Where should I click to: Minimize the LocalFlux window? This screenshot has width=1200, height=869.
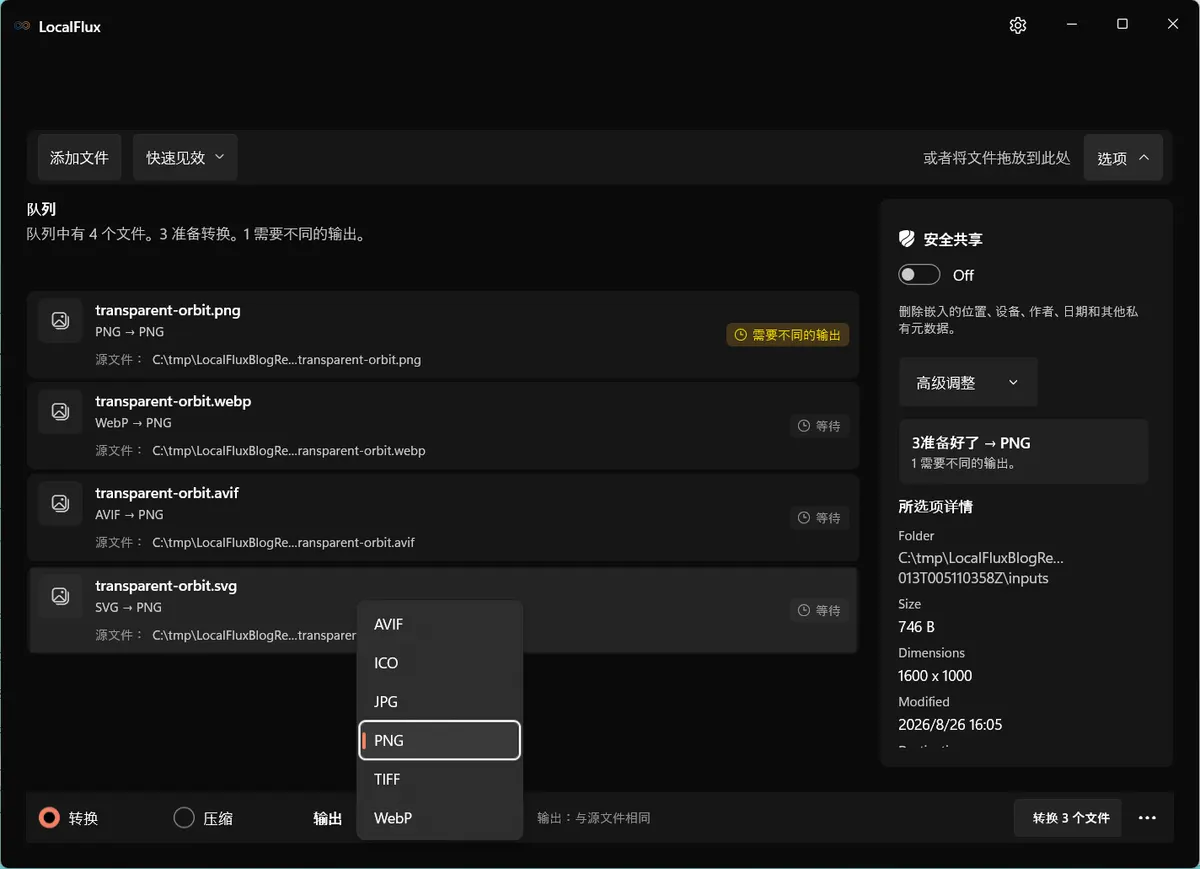coord(1072,25)
